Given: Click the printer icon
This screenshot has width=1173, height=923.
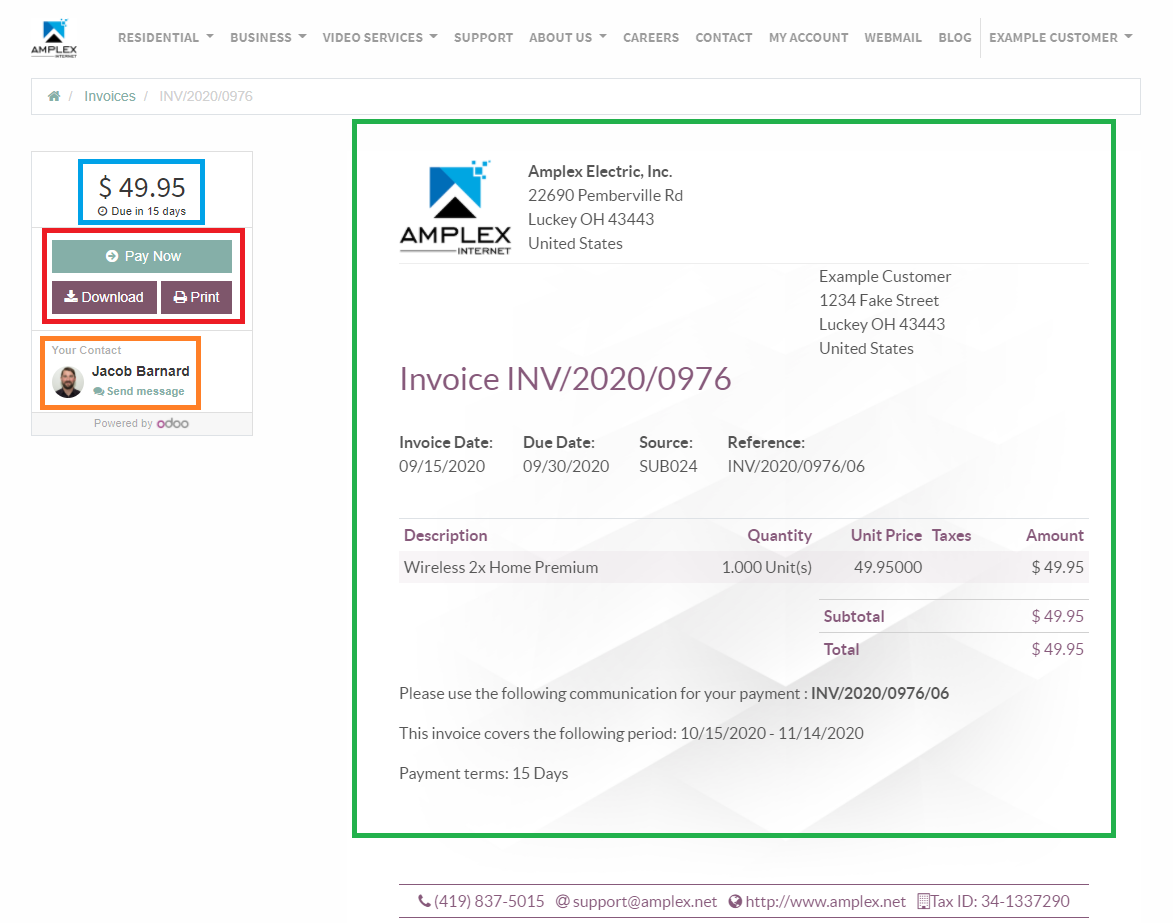Looking at the screenshot, I should (180, 297).
